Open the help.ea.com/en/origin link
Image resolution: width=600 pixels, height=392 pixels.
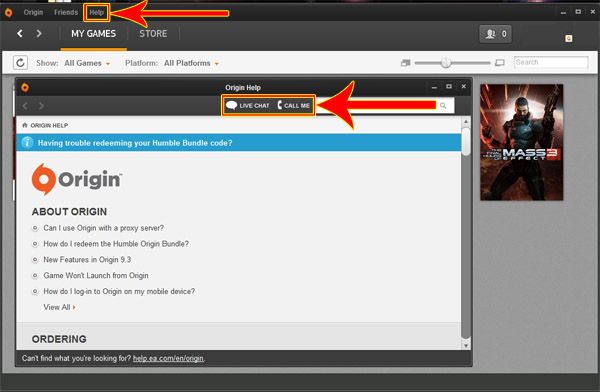pyautogui.click(x=168, y=359)
